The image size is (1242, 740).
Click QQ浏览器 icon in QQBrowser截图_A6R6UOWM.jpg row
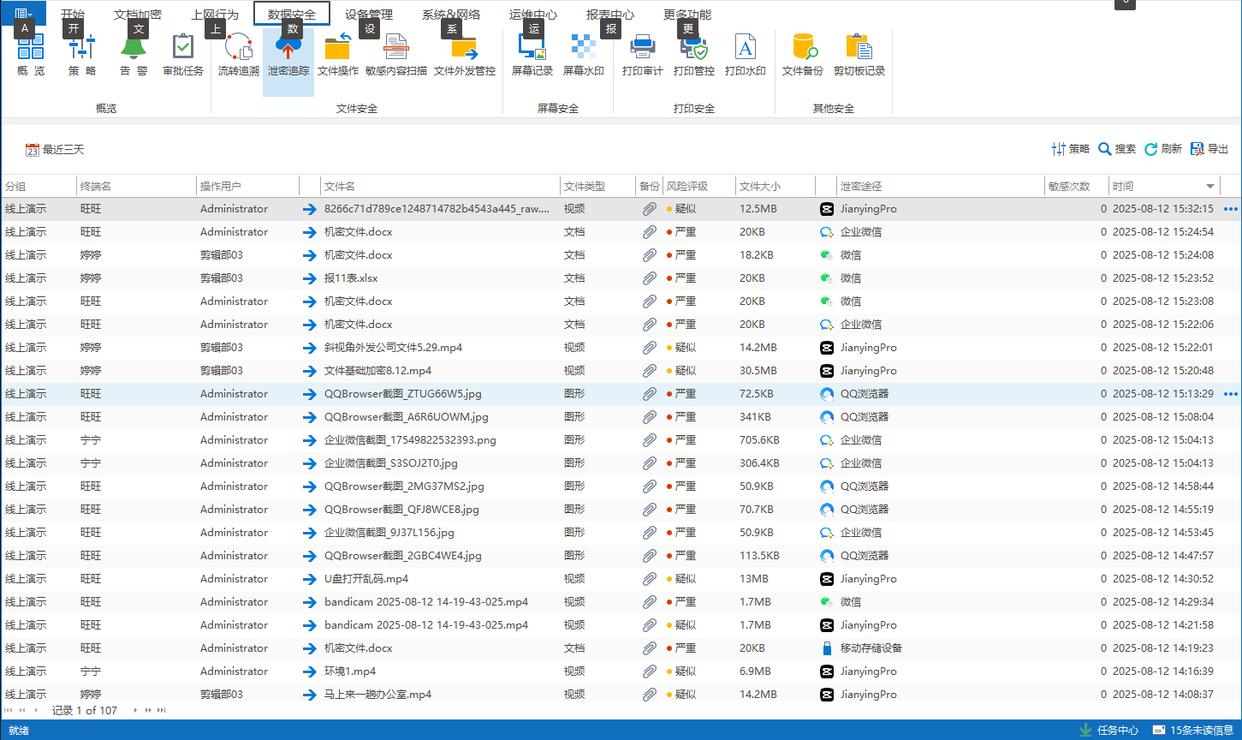[x=827, y=417]
